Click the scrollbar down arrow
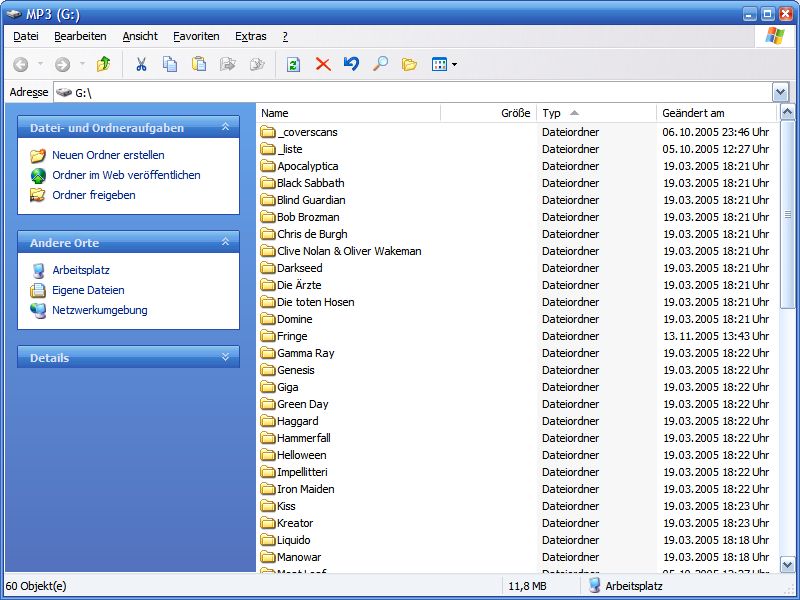The image size is (800, 600). [x=787, y=564]
